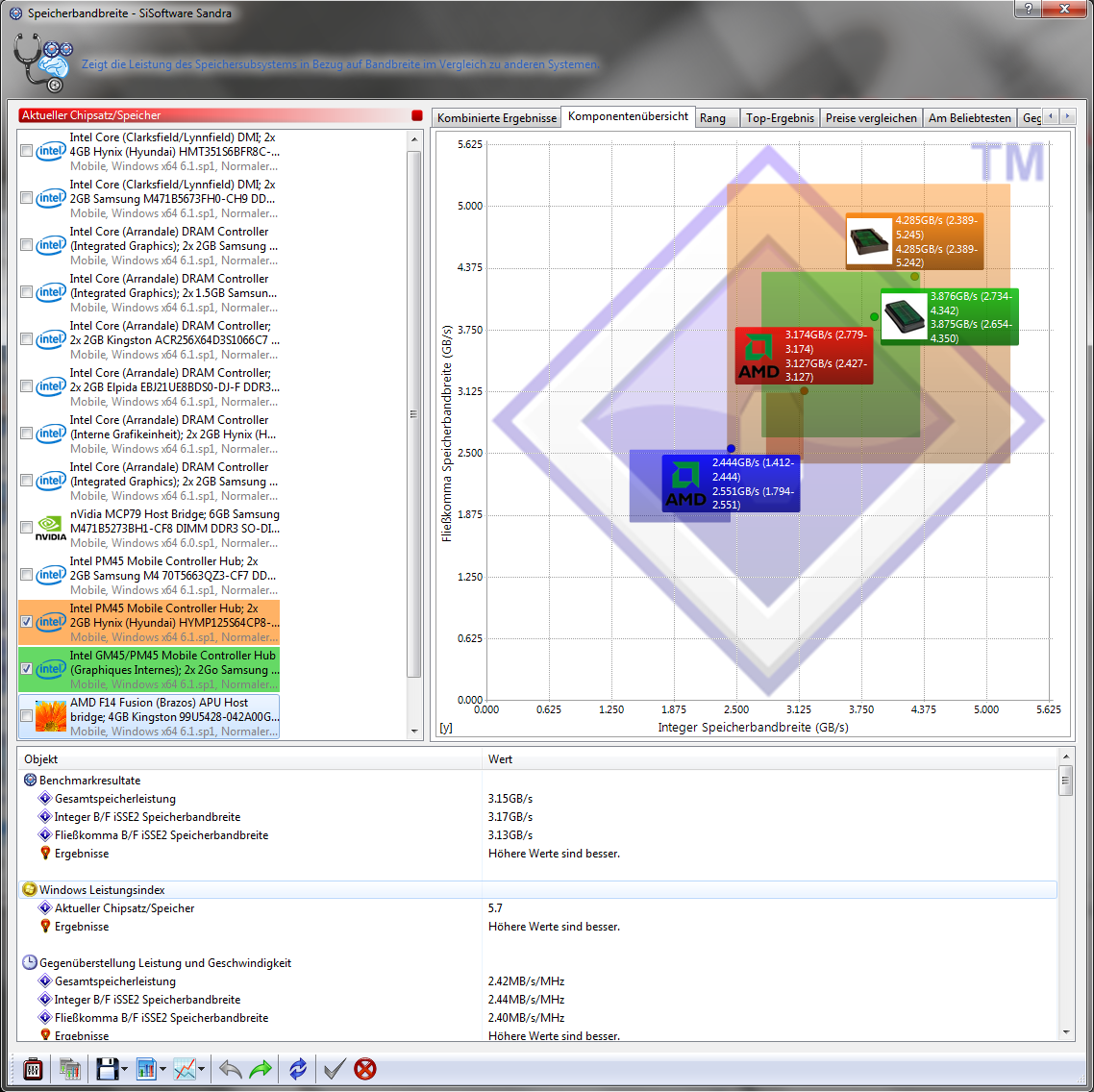1094x1092 pixels.
Task: Uncheck the PM45 Hynix HYMP125S64CP8 entry
Action: [27, 622]
